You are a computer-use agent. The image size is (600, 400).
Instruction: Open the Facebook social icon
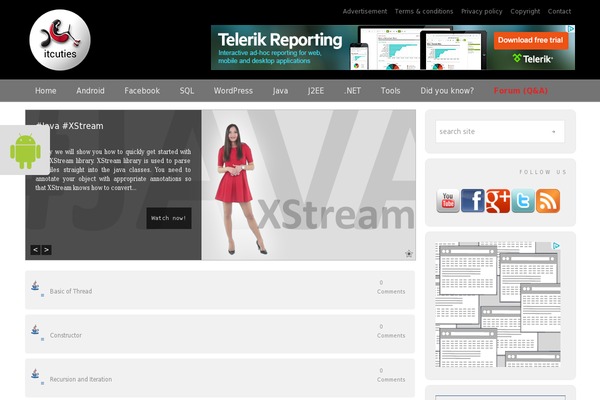pos(473,201)
